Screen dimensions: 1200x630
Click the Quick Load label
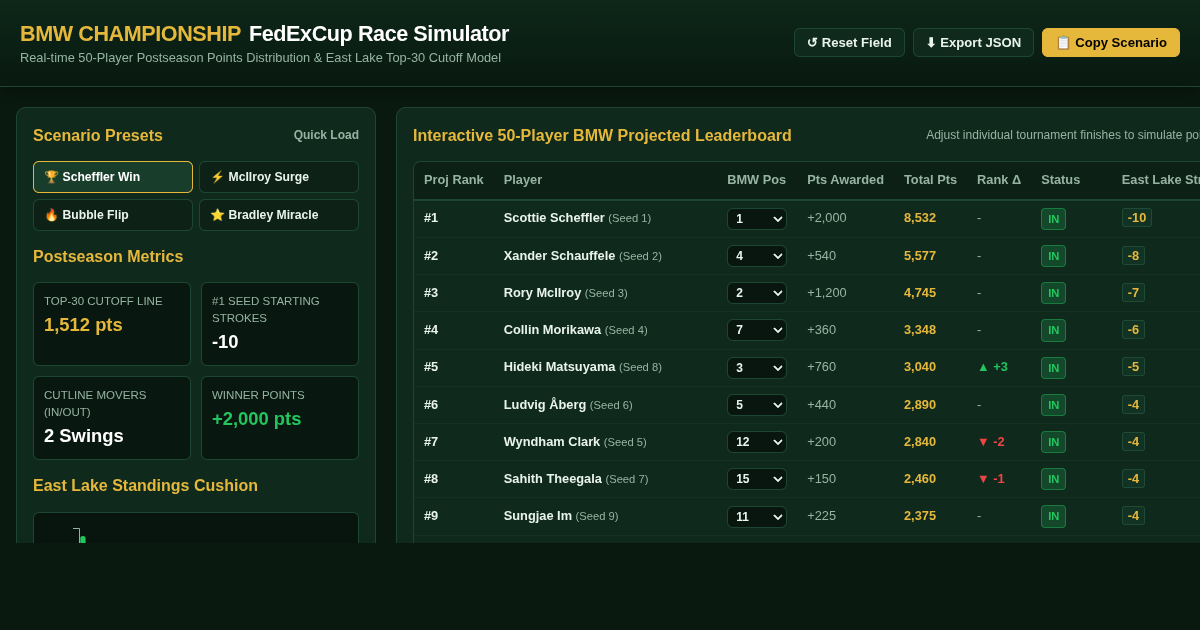tap(326, 135)
